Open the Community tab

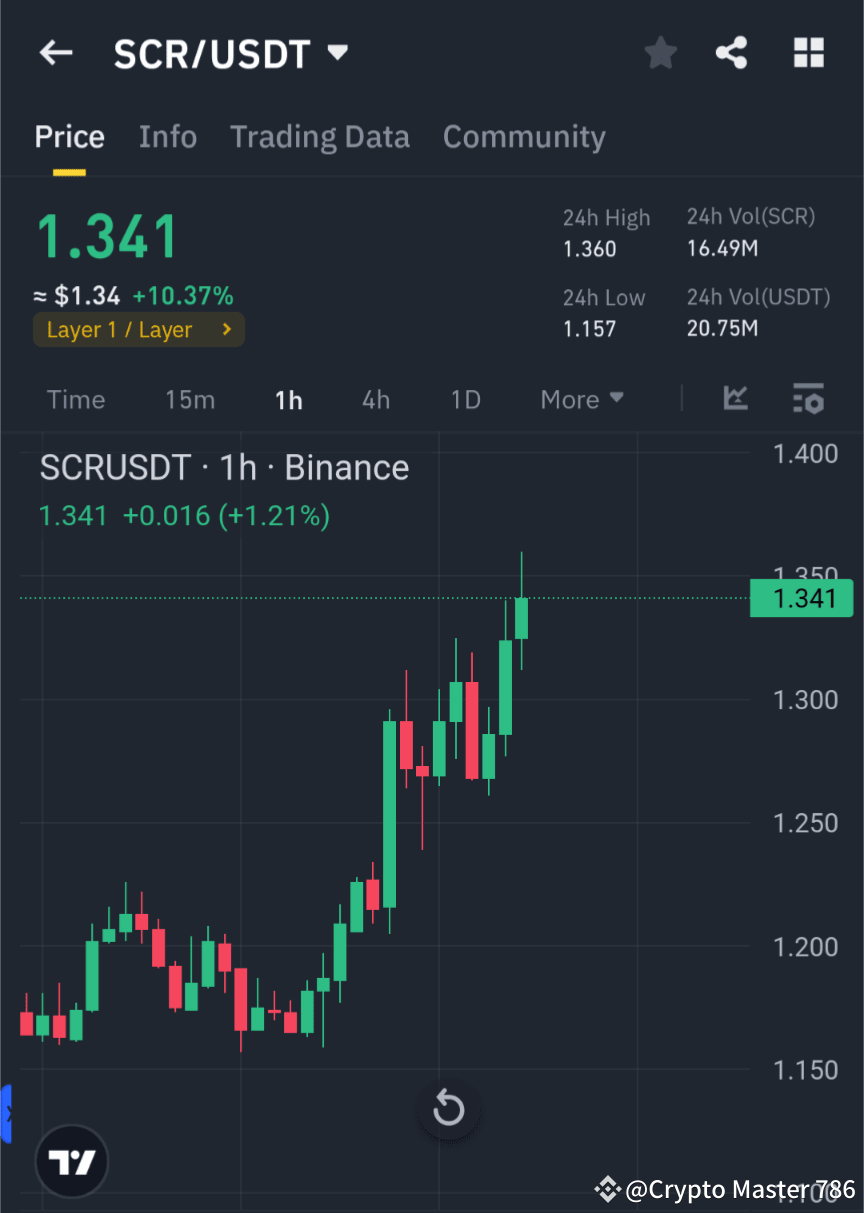point(524,136)
